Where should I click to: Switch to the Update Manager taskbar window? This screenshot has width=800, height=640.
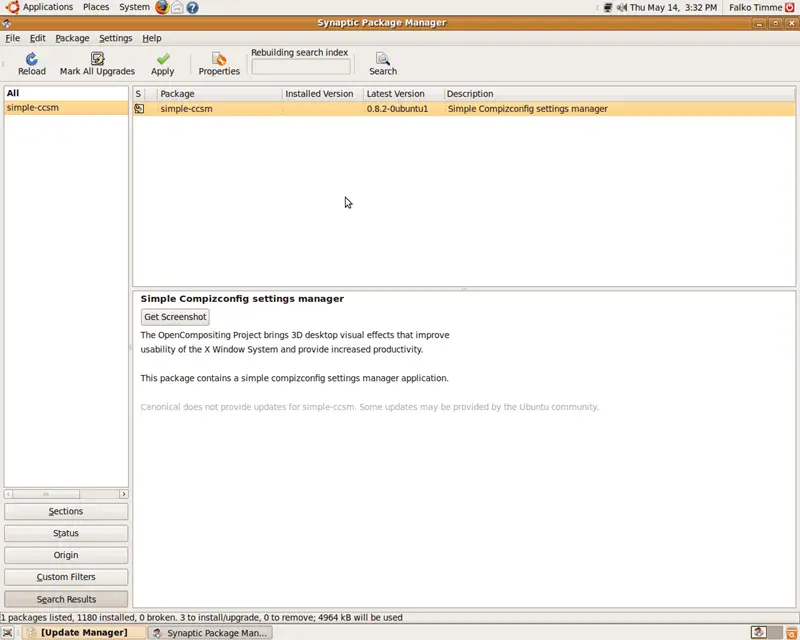click(x=83, y=633)
